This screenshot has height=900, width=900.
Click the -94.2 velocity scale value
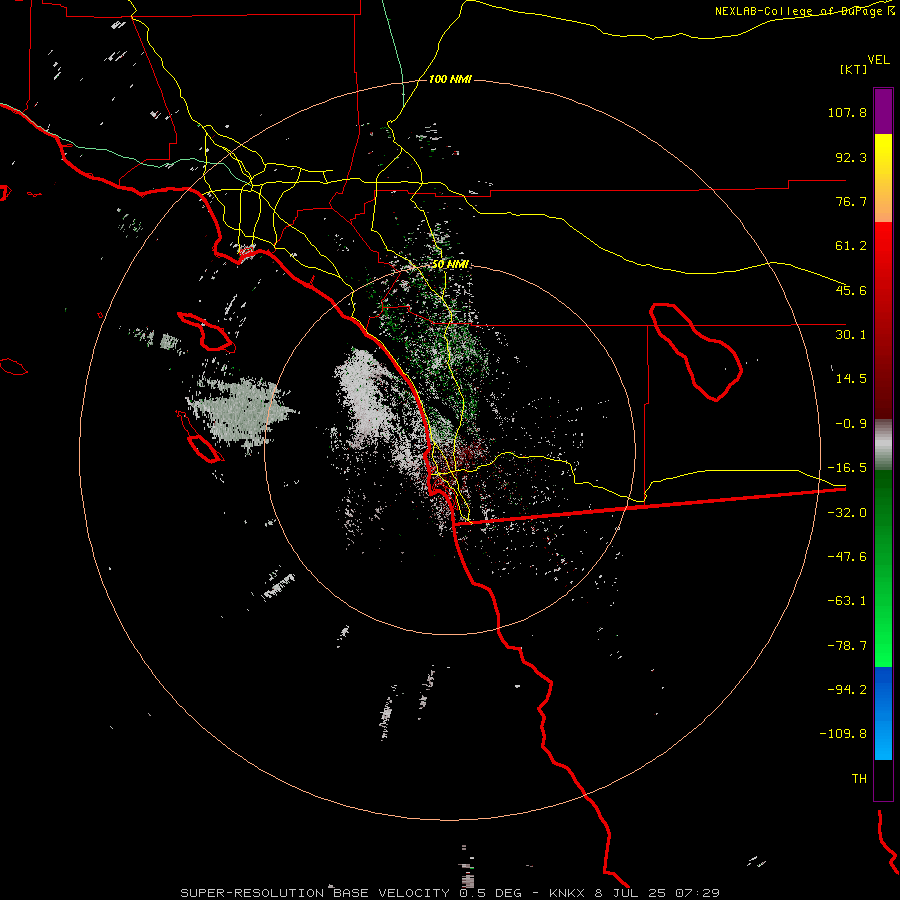coord(847,690)
